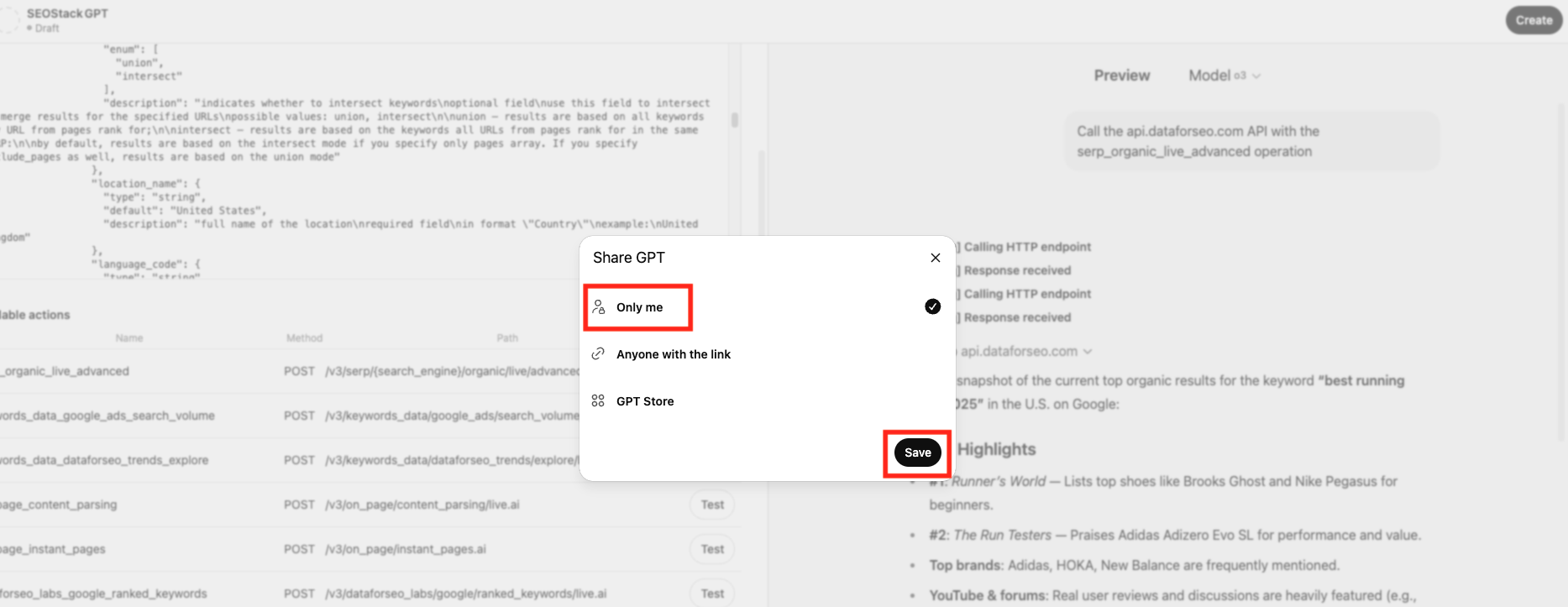Click the Highlights heading in preview
1568x607 pixels.
996,449
